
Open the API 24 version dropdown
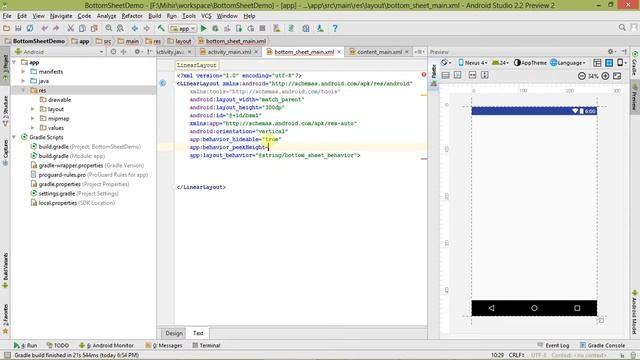(x=500, y=62)
